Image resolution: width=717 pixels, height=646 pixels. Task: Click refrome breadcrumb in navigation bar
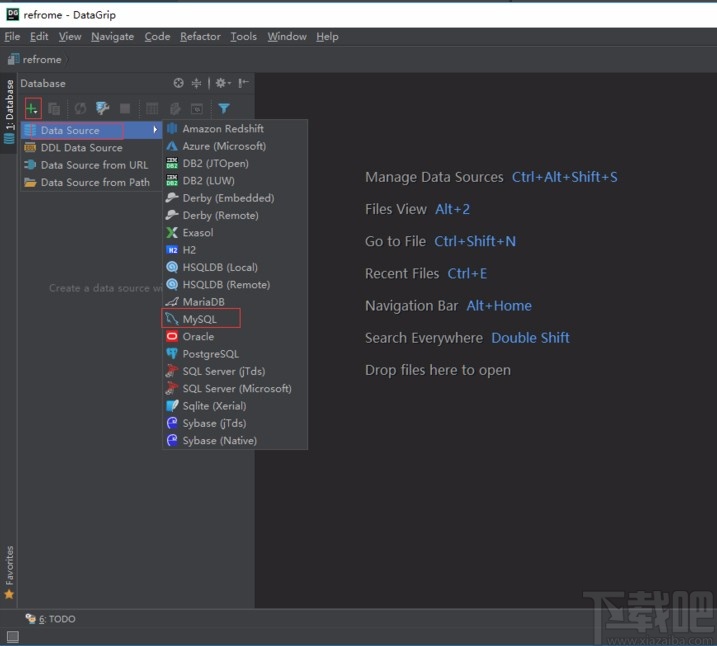tap(35, 59)
